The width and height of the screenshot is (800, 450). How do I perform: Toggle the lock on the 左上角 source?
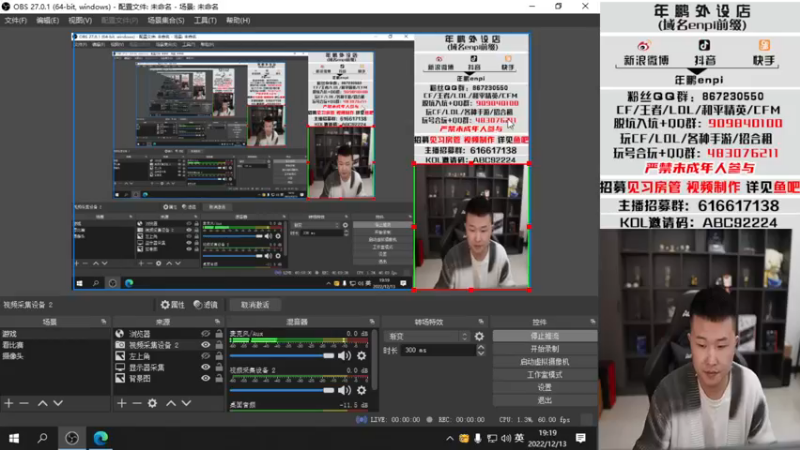[x=219, y=356]
